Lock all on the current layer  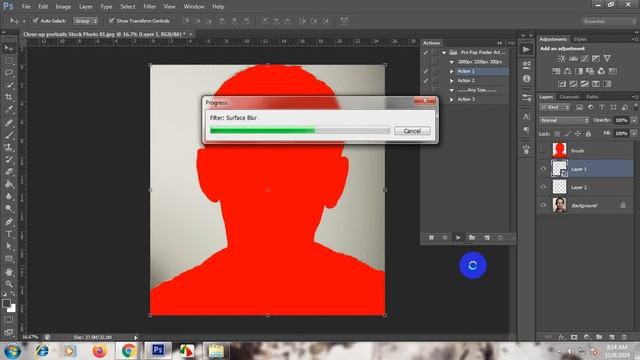tap(588, 133)
